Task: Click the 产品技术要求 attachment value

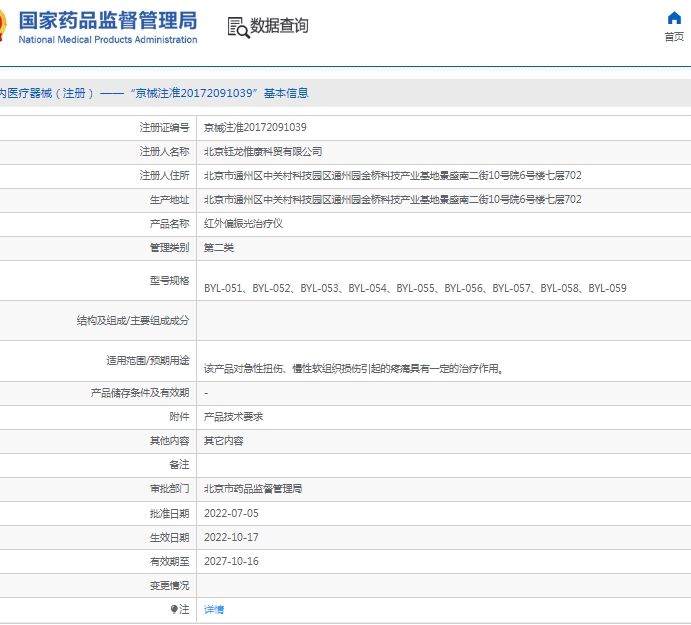Action: coord(234,417)
